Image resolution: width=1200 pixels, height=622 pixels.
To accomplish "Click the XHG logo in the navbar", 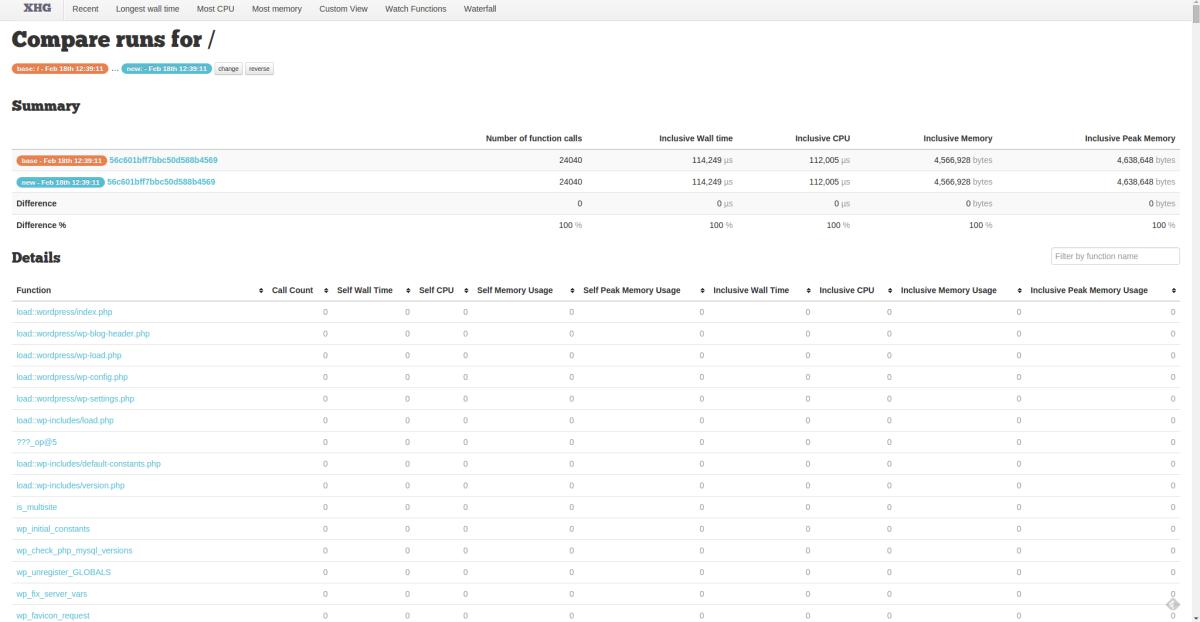I will 38,9.
